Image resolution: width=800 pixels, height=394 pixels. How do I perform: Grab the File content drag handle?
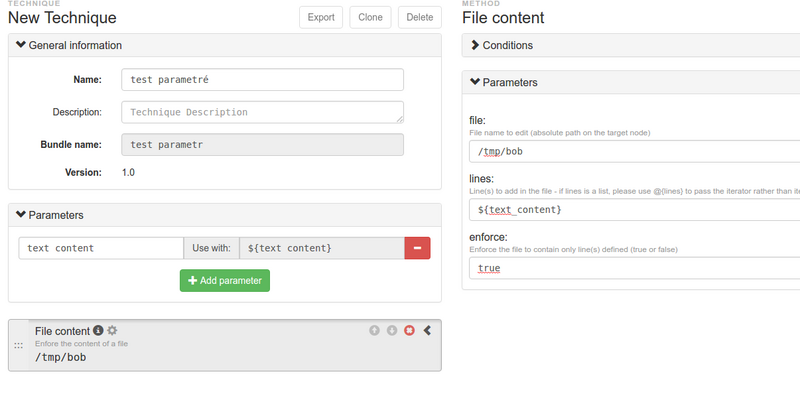point(18,346)
